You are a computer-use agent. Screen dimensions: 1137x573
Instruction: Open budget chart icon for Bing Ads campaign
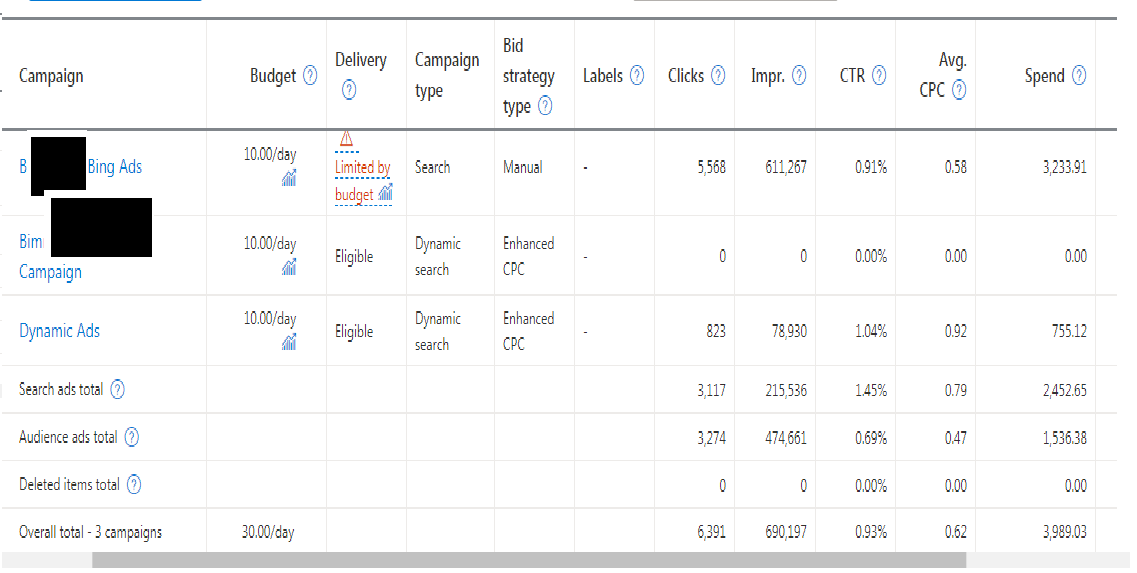(x=288, y=179)
